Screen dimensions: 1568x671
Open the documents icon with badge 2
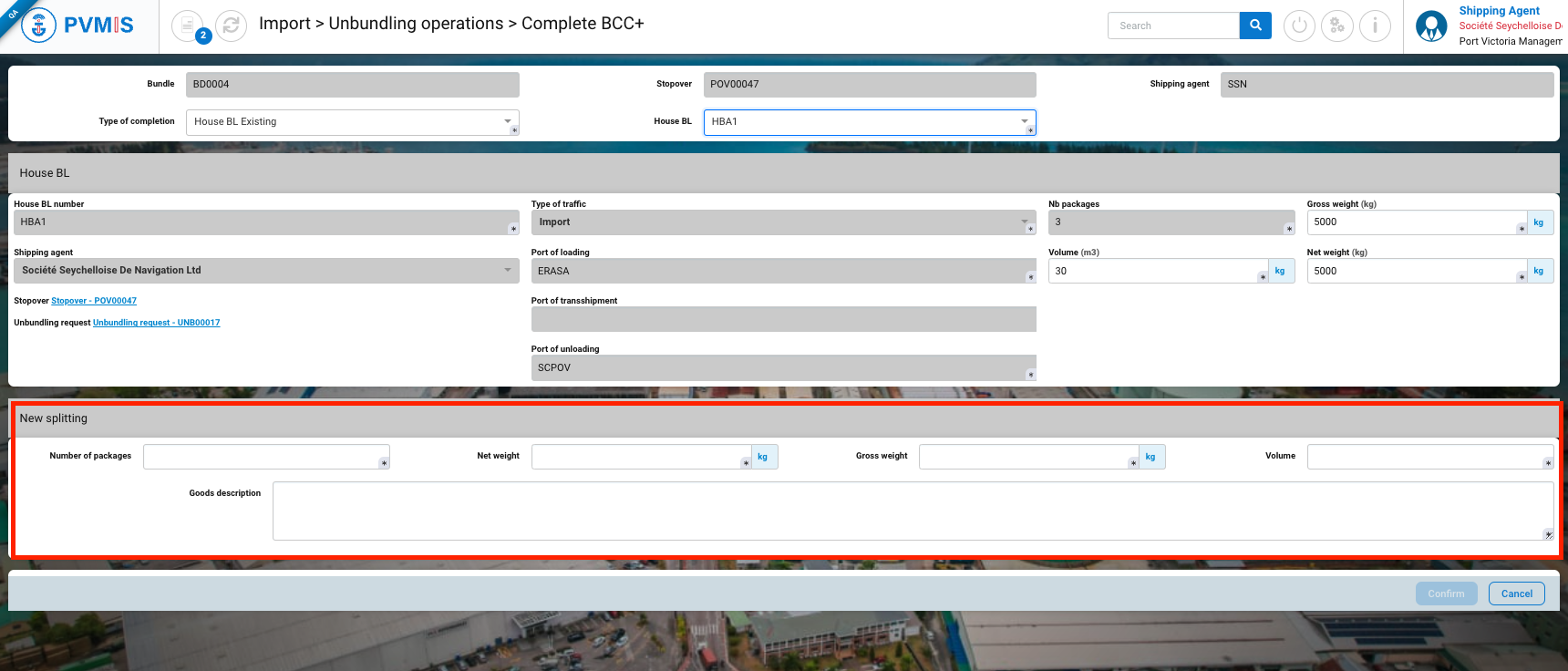tap(188, 26)
